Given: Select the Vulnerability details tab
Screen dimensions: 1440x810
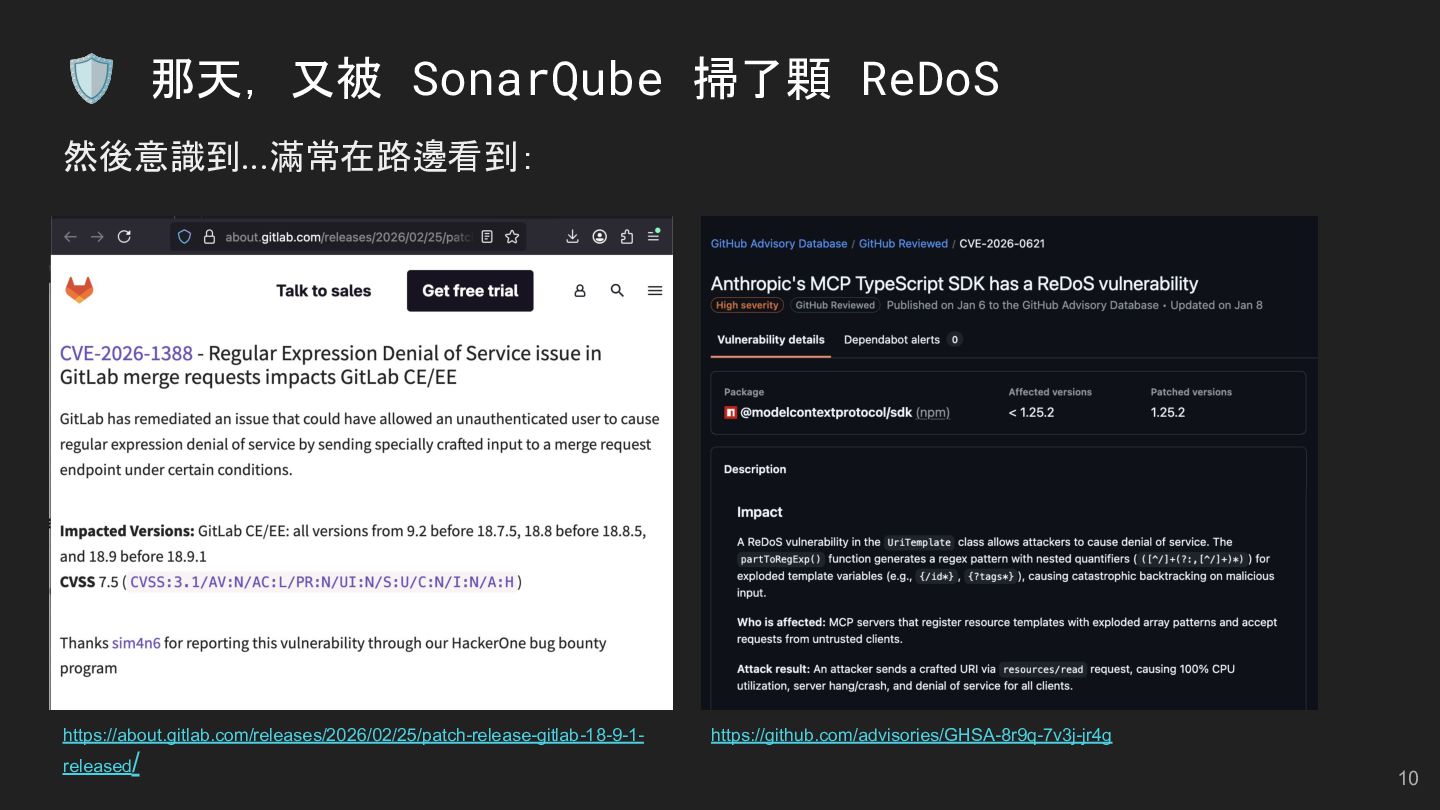Looking at the screenshot, I should point(771,340).
